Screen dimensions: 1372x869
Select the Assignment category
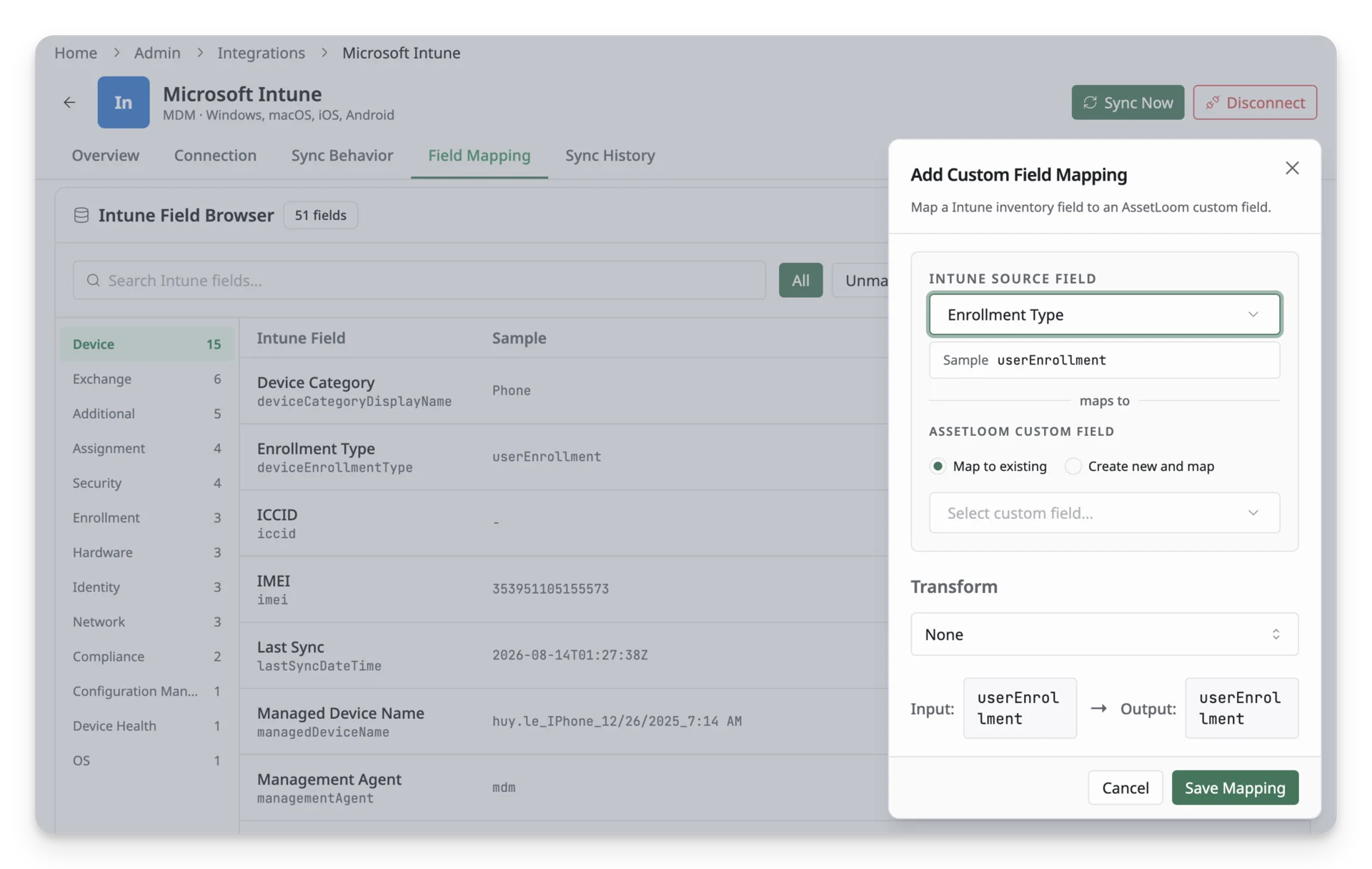(146, 448)
